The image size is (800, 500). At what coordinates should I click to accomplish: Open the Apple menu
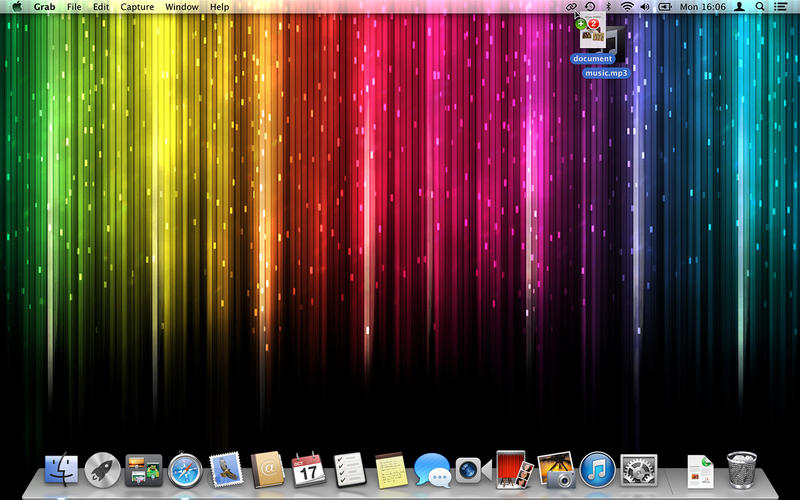coord(17,7)
